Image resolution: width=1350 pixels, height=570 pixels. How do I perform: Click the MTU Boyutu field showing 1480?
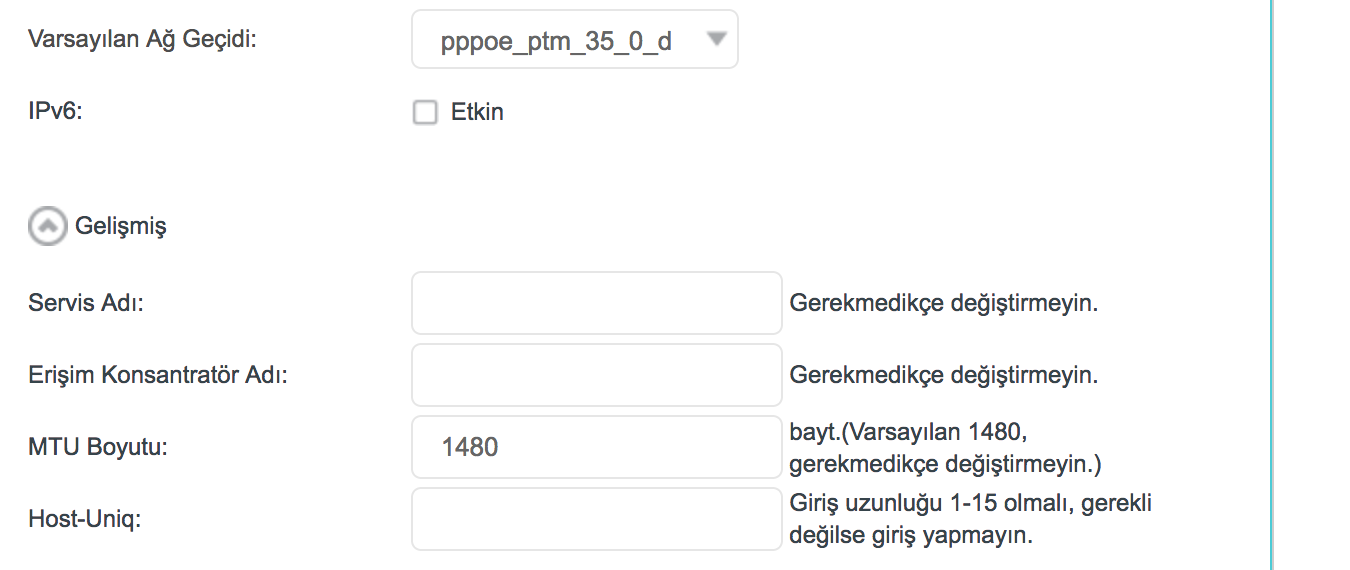596,447
